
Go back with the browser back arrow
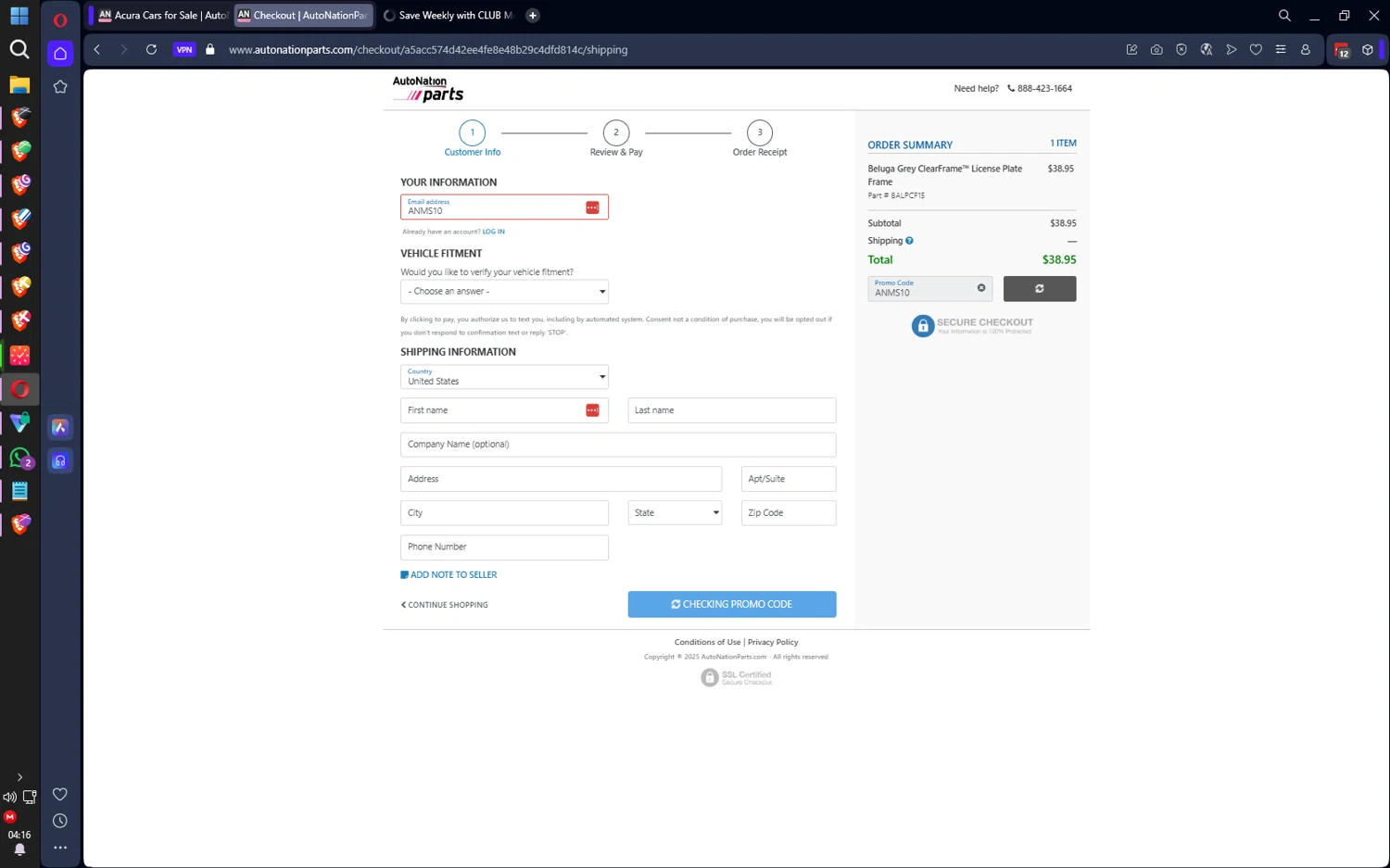(97, 50)
